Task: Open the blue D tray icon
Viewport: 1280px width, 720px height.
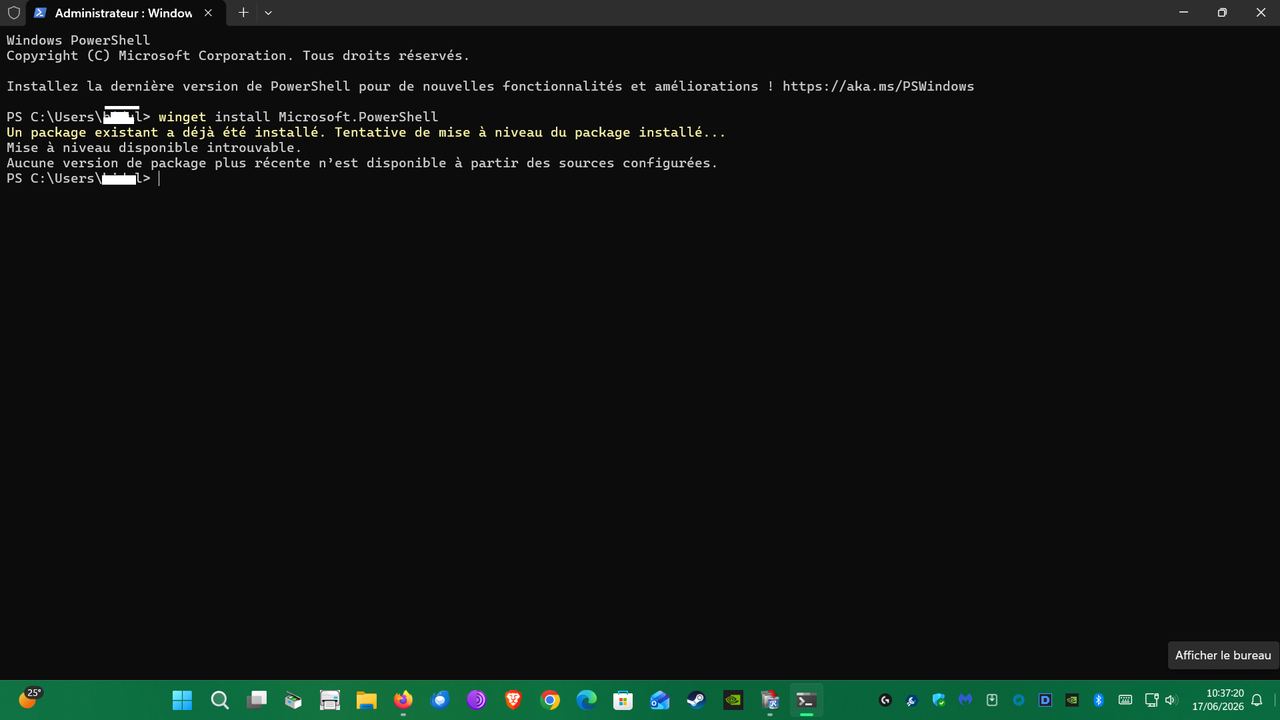Action: (x=1045, y=700)
